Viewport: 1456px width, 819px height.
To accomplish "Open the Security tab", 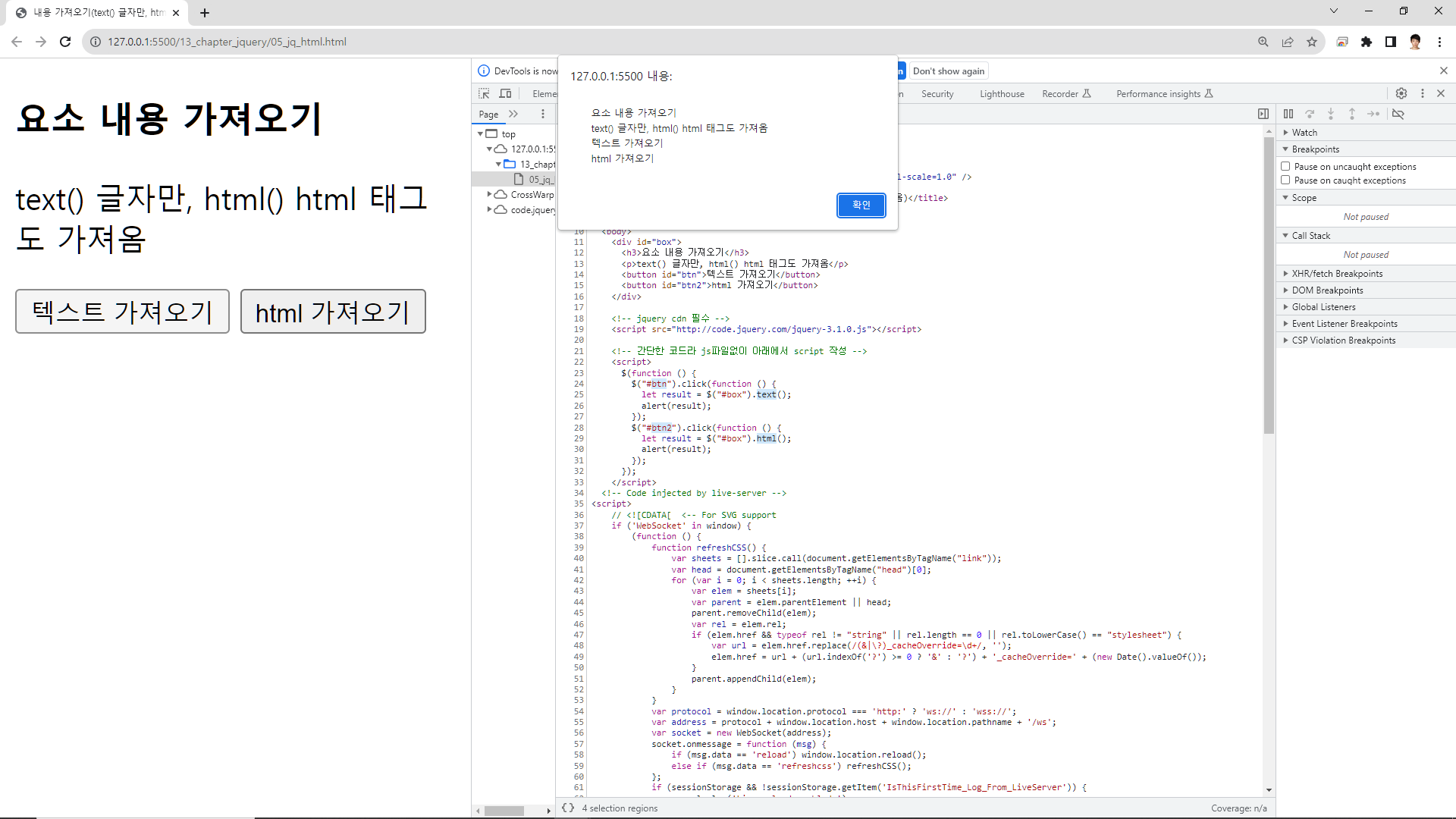I will (x=937, y=93).
